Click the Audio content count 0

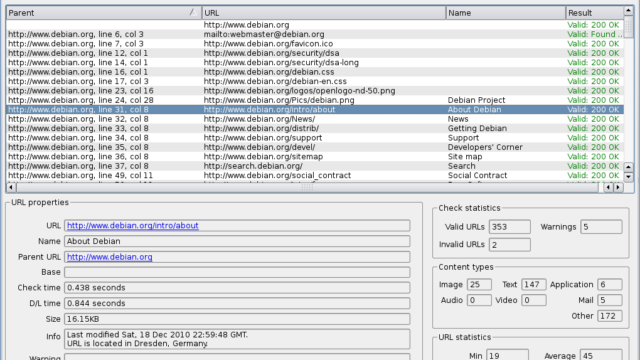point(479,300)
